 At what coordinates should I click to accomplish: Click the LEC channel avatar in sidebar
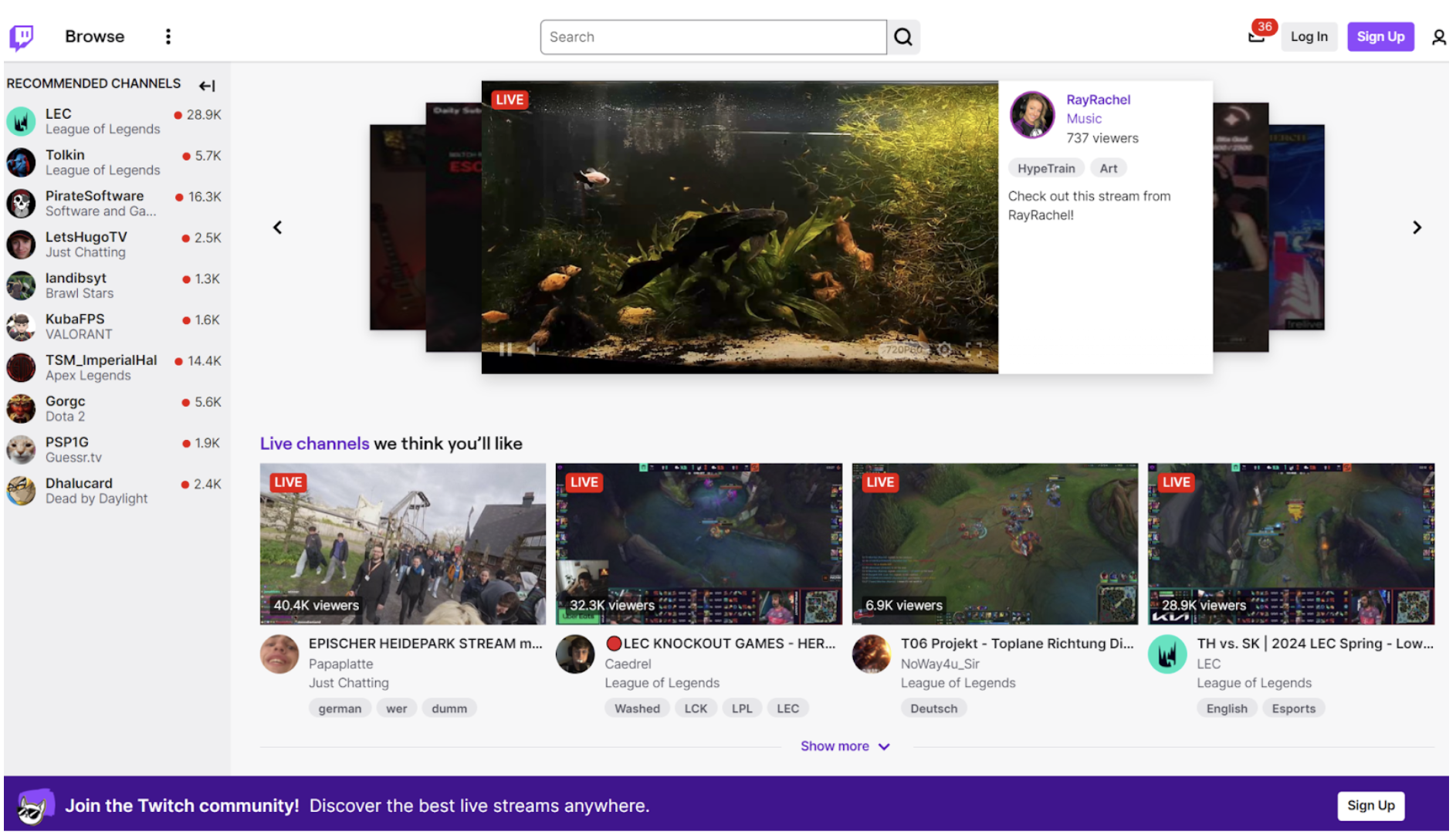(x=21, y=121)
